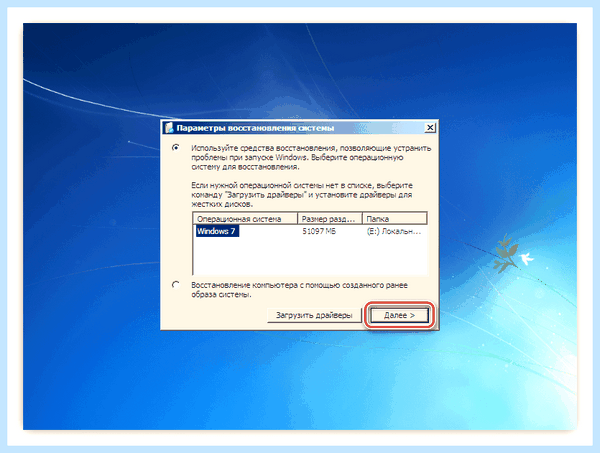Click the (E:) Локальн... folder cell
This screenshot has height=453, width=600.
pyautogui.click(x=394, y=231)
